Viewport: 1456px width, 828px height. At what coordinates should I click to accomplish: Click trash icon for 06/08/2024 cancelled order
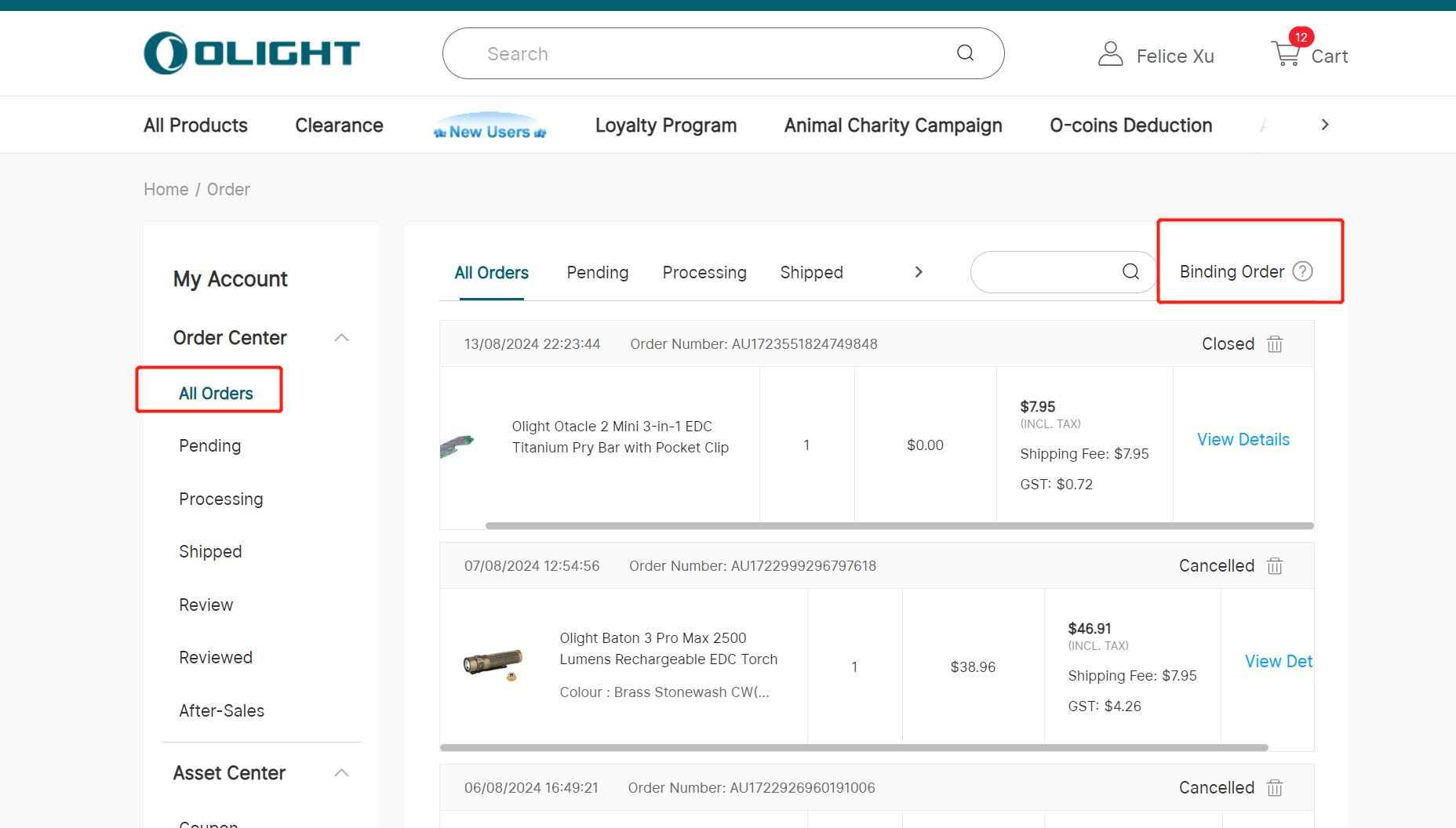(1275, 788)
